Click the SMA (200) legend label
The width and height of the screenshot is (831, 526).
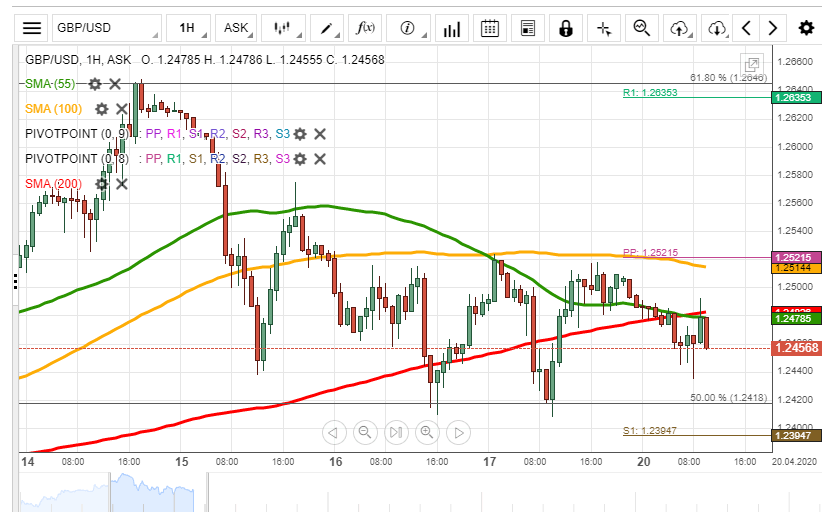tap(54, 184)
